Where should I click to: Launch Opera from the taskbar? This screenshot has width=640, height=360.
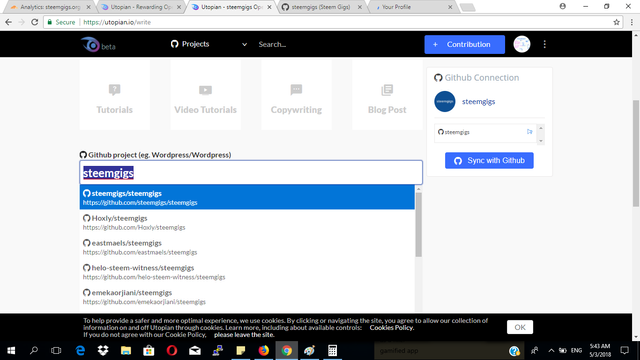tap(172, 350)
